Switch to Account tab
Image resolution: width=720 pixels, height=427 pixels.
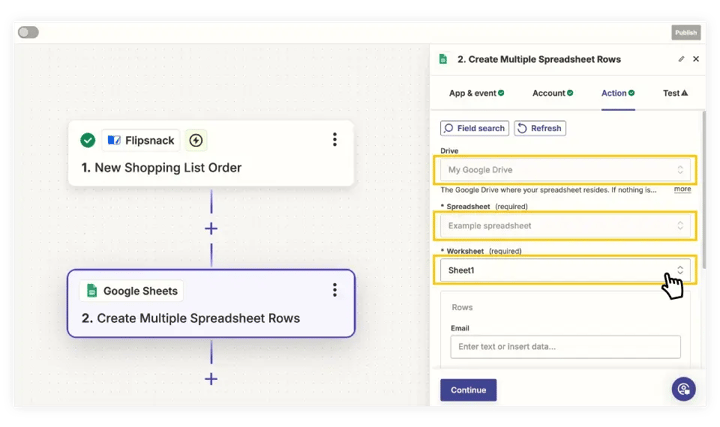click(x=553, y=93)
